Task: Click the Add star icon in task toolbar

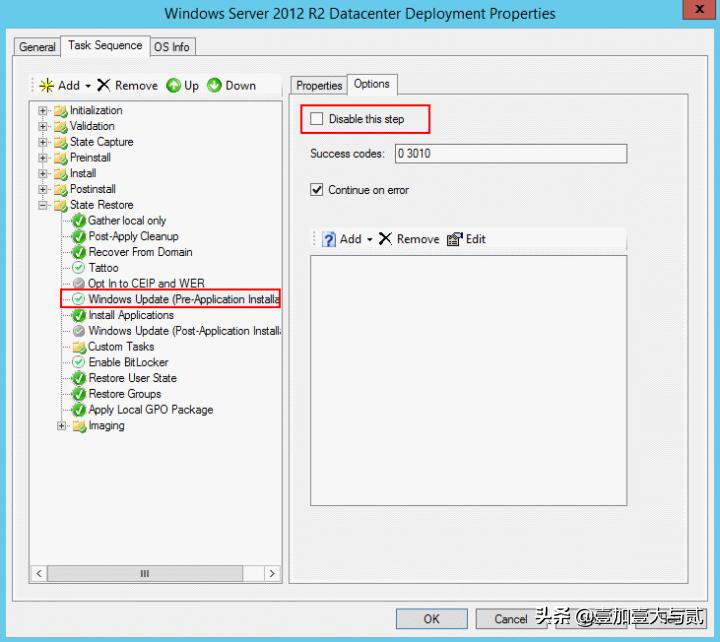Action: click(46, 85)
